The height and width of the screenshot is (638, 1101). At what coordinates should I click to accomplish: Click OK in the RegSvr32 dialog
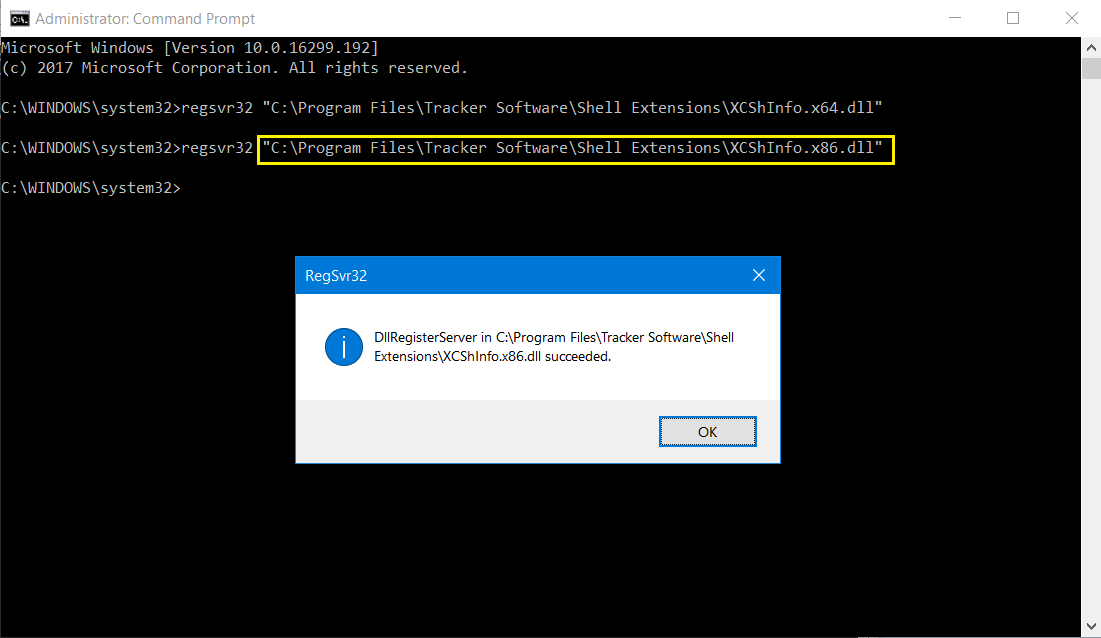tap(707, 432)
